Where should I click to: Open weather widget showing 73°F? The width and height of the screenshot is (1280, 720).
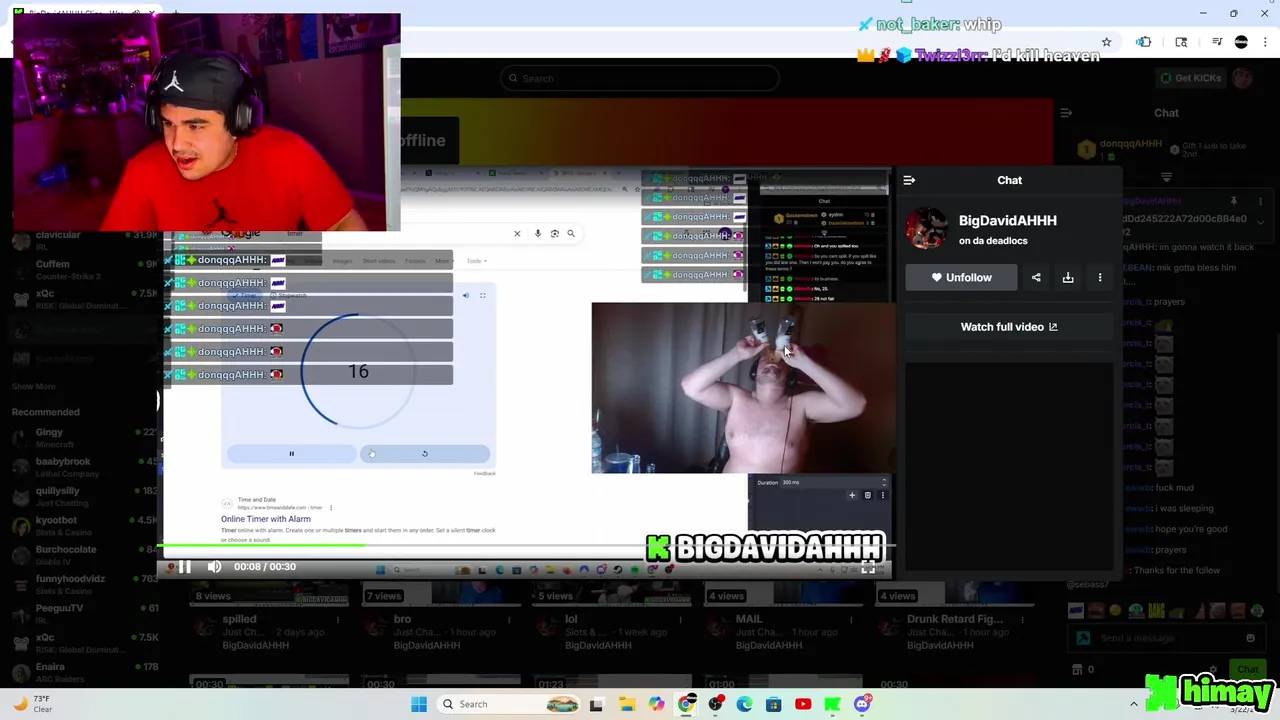click(30, 704)
